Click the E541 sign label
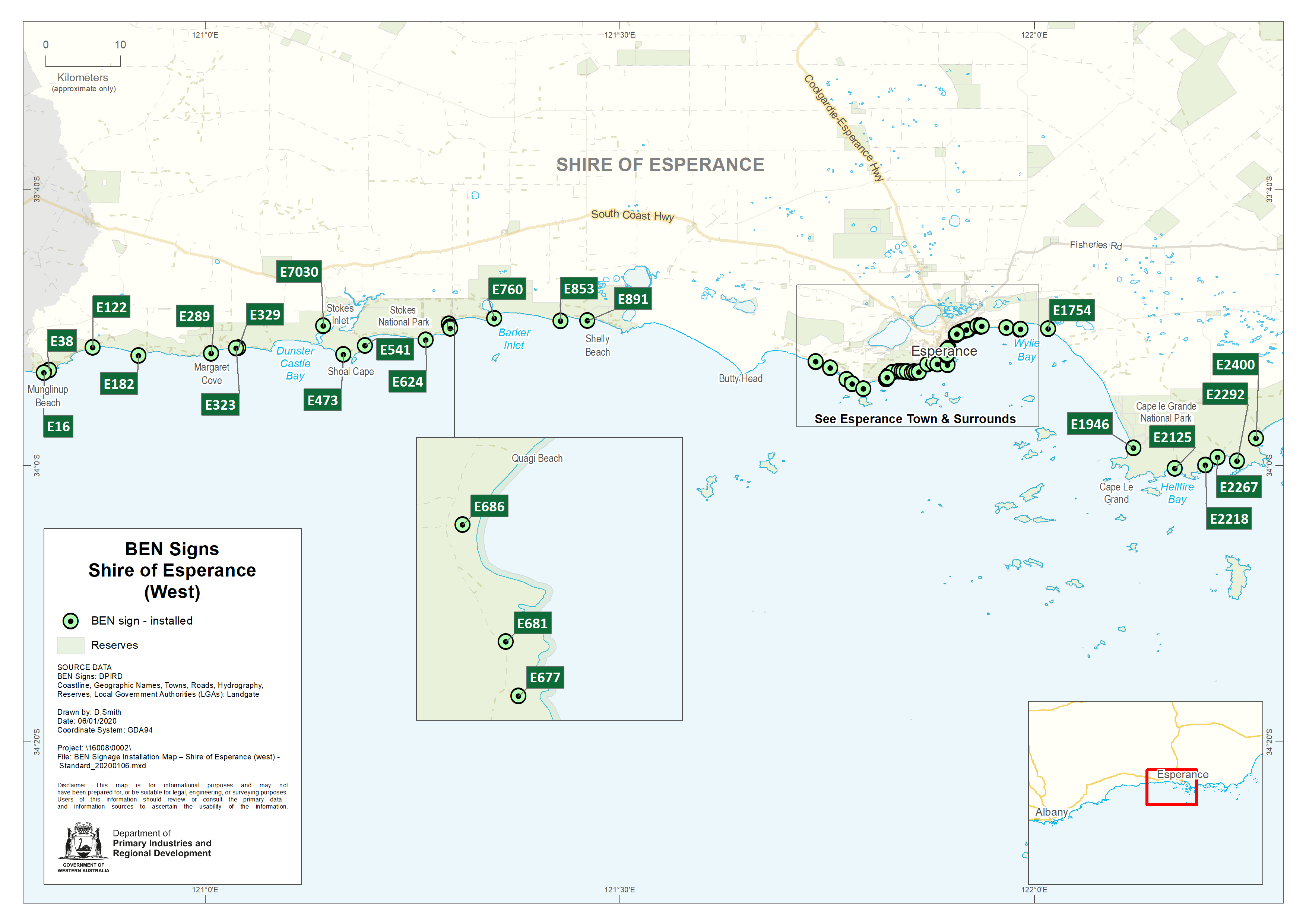 (395, 349)
